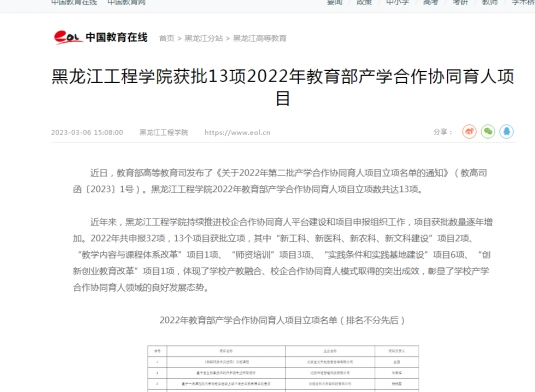Open 黑龙江高等教育 breadcrumb link
The height and width of the screenshot is (392, 535).
click(x=260, y=38)
